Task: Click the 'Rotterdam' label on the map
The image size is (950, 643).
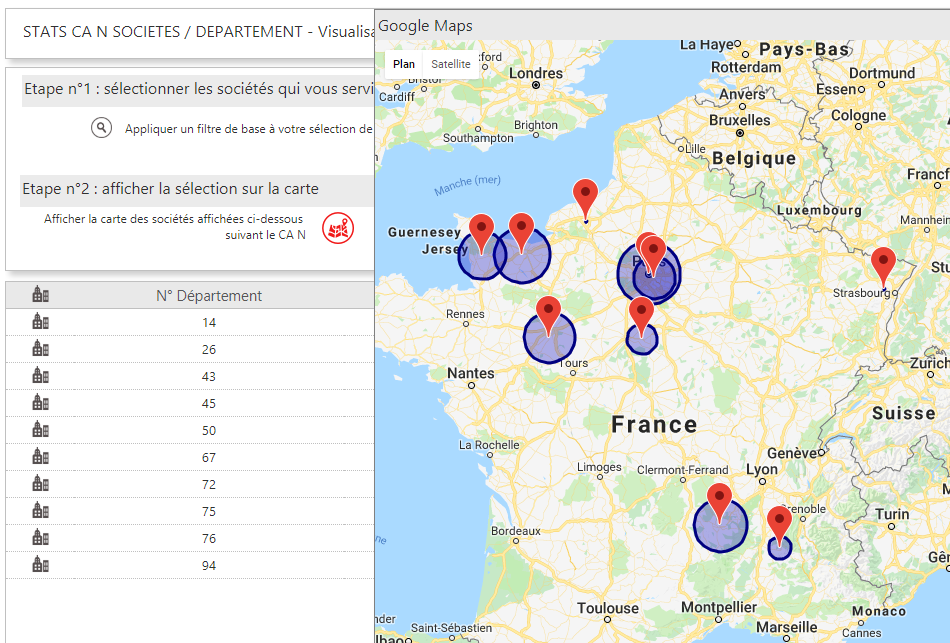Action: click(746, 67)
